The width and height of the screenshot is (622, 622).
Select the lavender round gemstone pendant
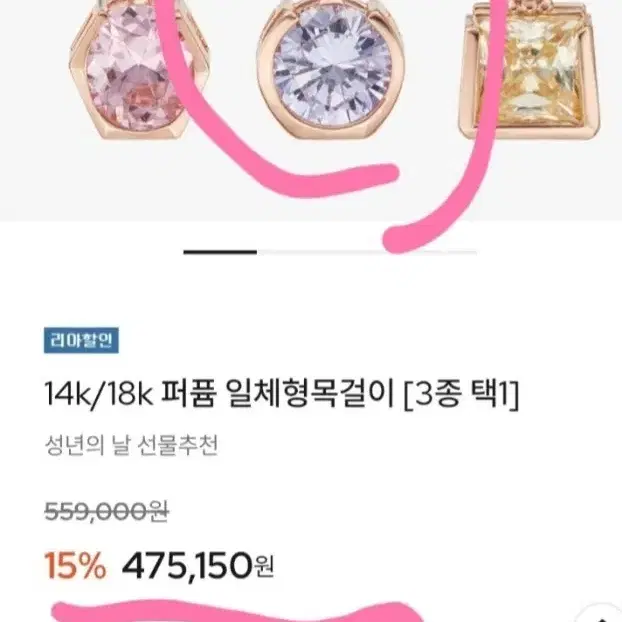coord(332,68)
